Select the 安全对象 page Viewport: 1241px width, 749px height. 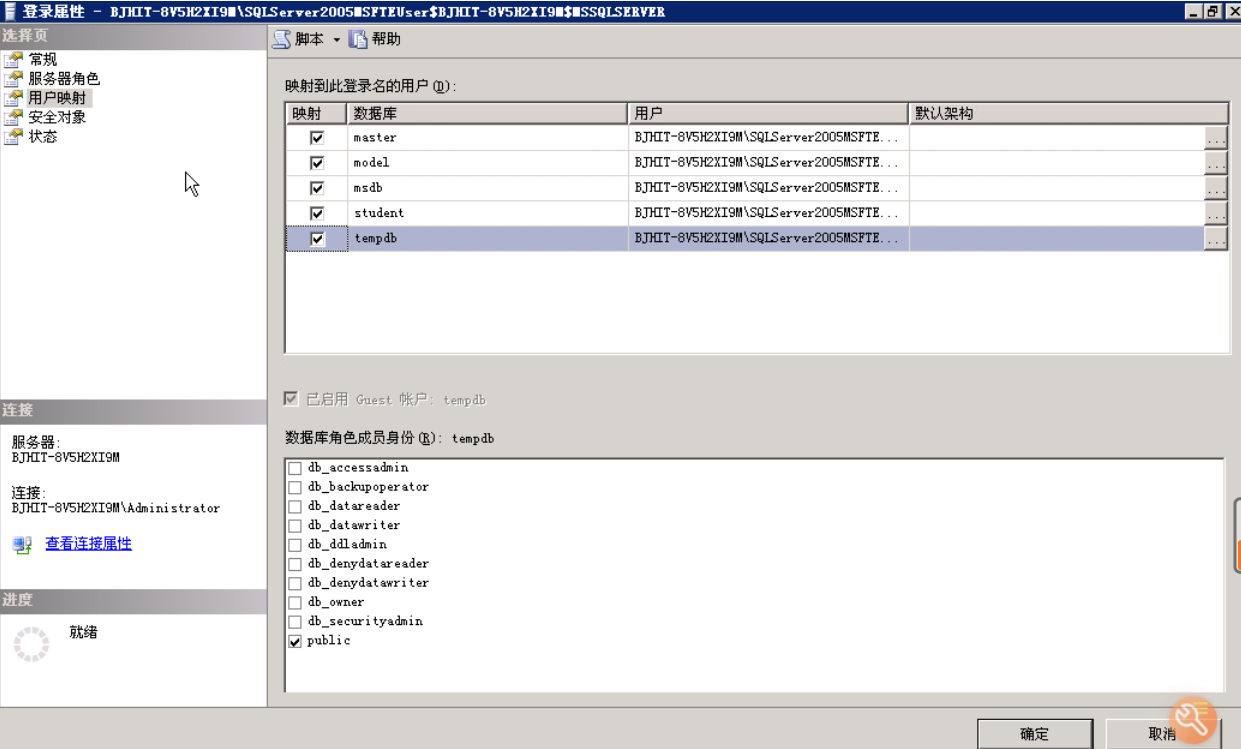(57, 117)
